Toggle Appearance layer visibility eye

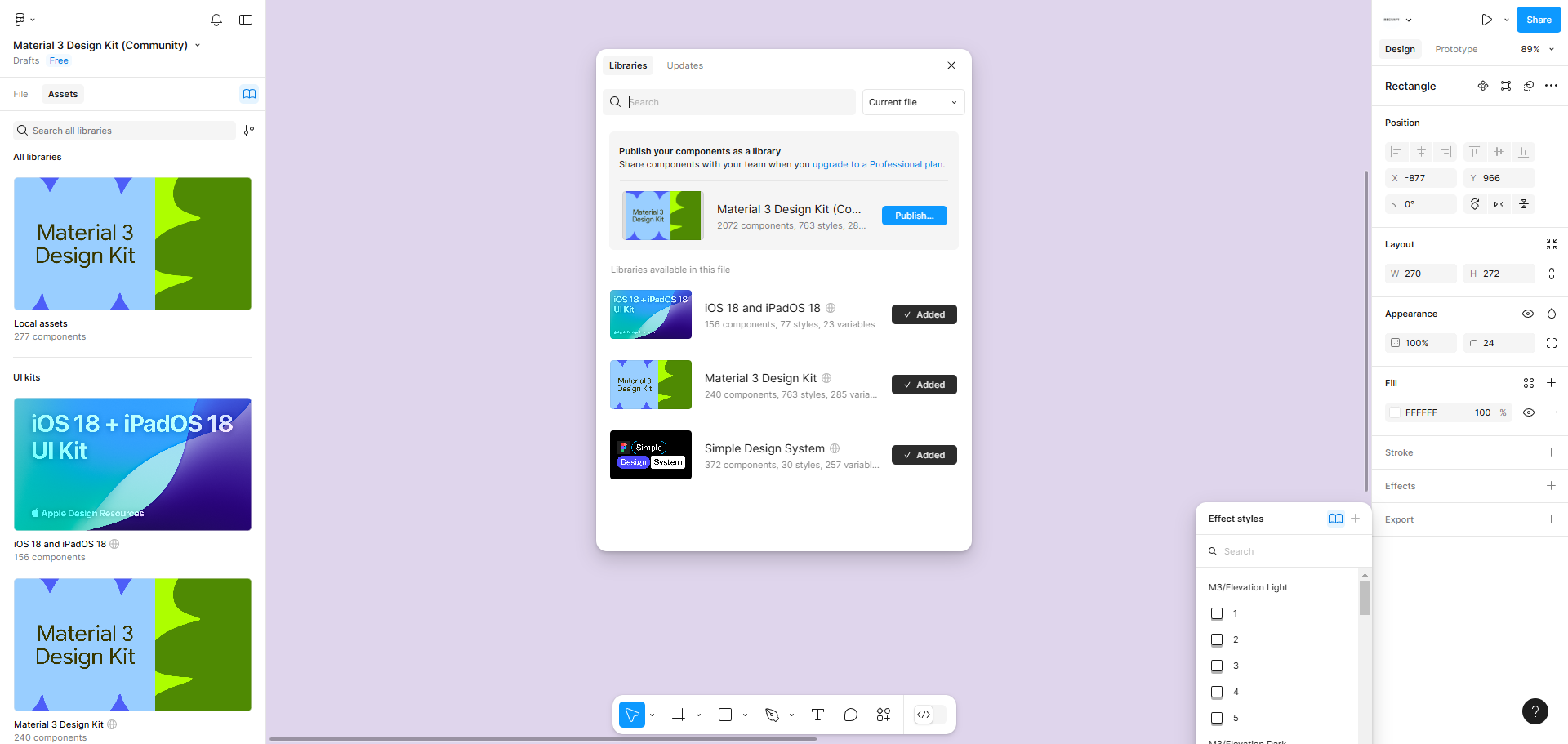(x=1528, y=314)
